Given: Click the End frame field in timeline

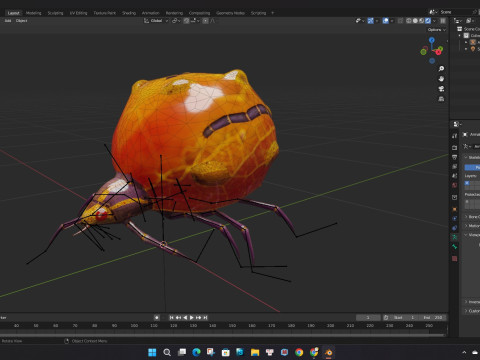Looking at the screenshot, I should [433, 317].
